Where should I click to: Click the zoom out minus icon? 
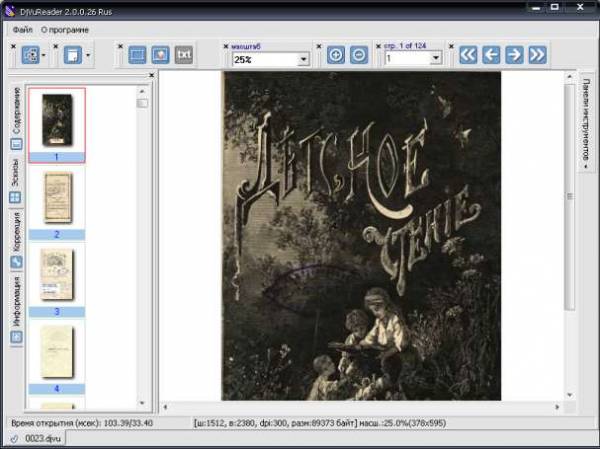coord(359,55)
